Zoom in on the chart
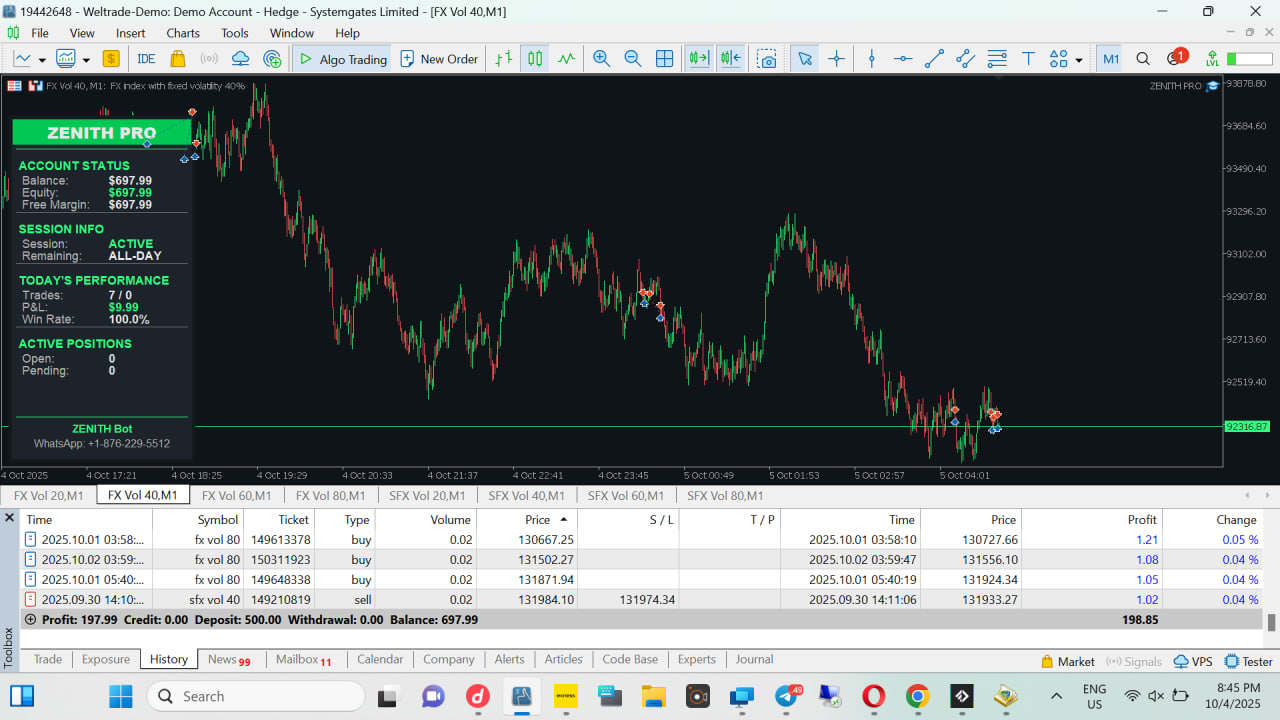Viewport: 1280px width, 720px height. 601,59
